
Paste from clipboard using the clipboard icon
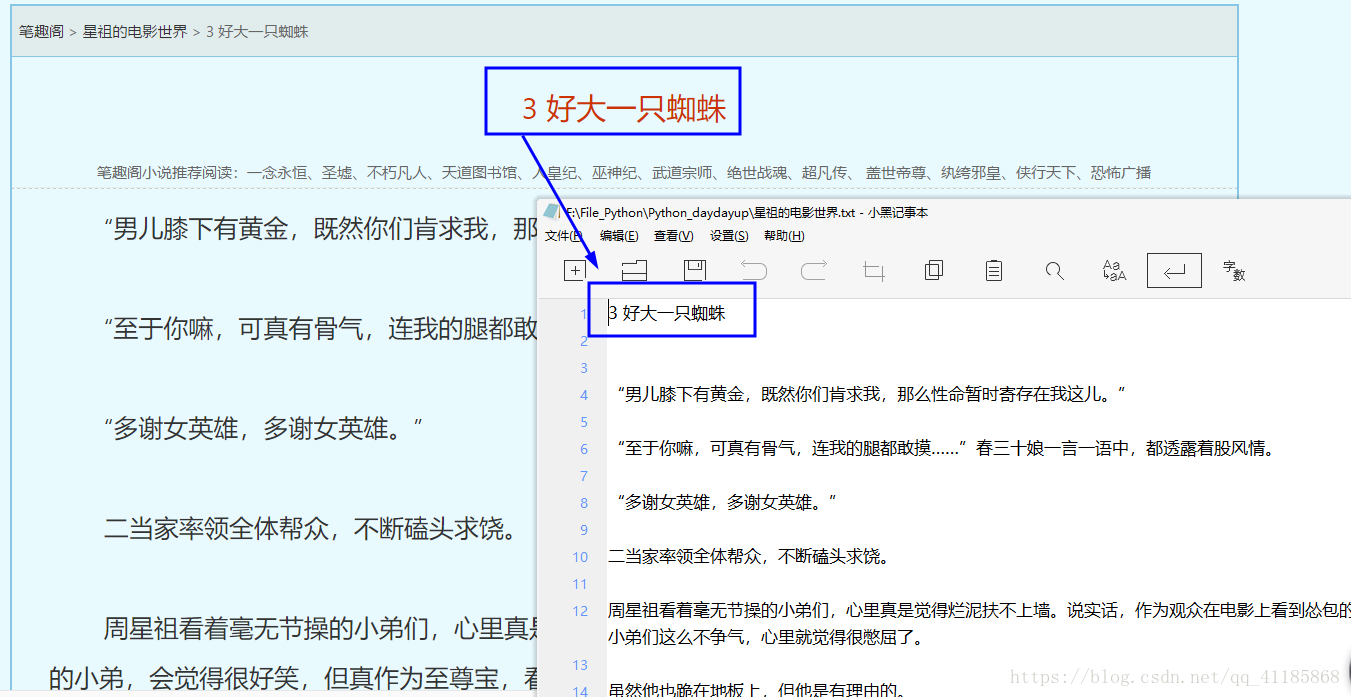[x=994, y=270]
